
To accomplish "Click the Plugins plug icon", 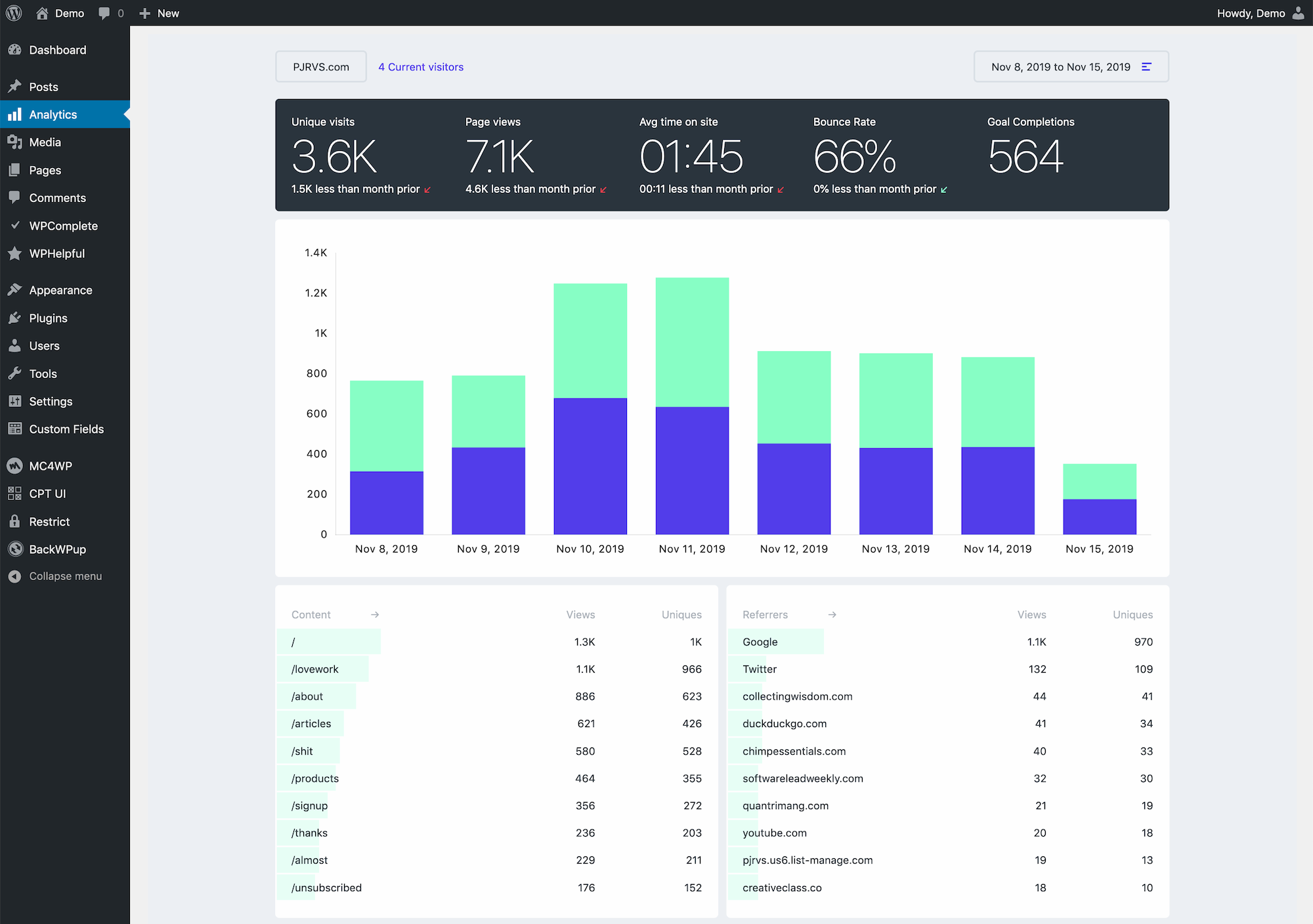I will (15, 318).
